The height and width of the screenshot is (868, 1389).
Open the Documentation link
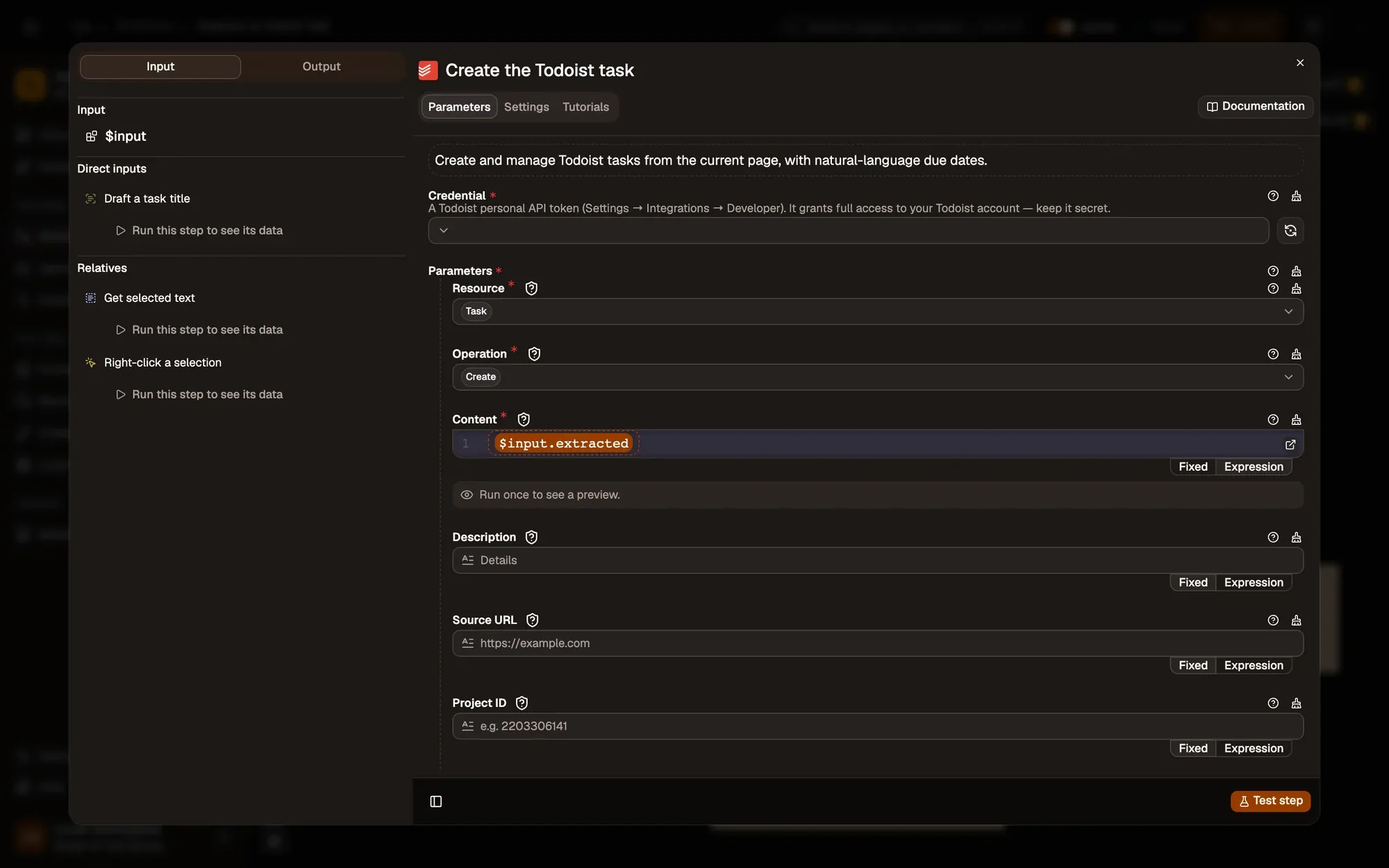tap(1256, 106)
